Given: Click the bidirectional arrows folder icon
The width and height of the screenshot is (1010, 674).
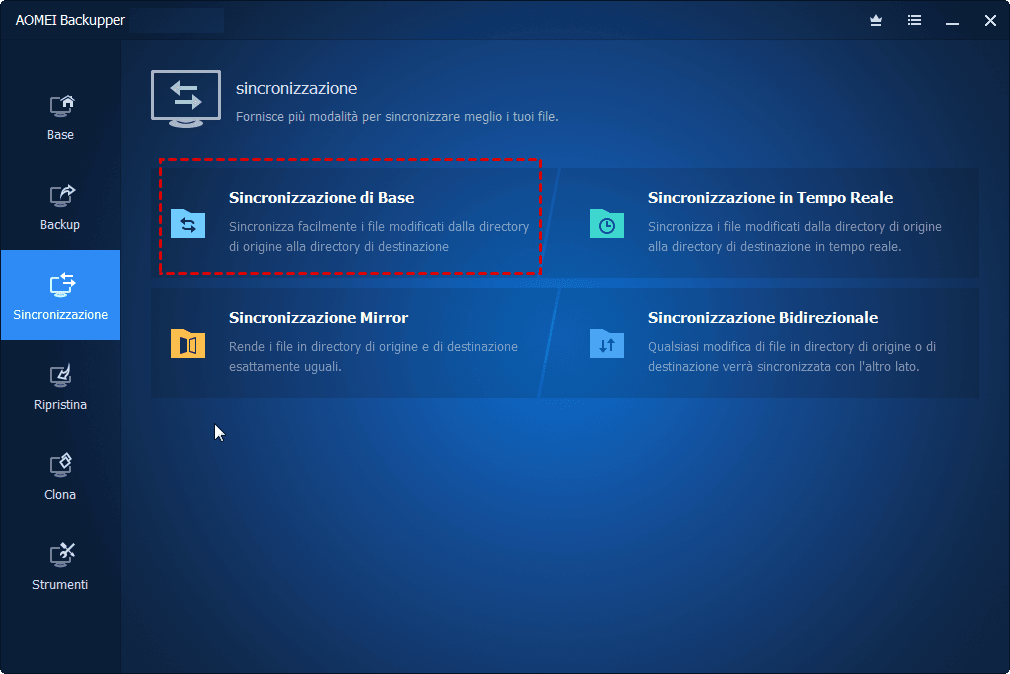Looking at the screenshot, I should pos(607,343).
